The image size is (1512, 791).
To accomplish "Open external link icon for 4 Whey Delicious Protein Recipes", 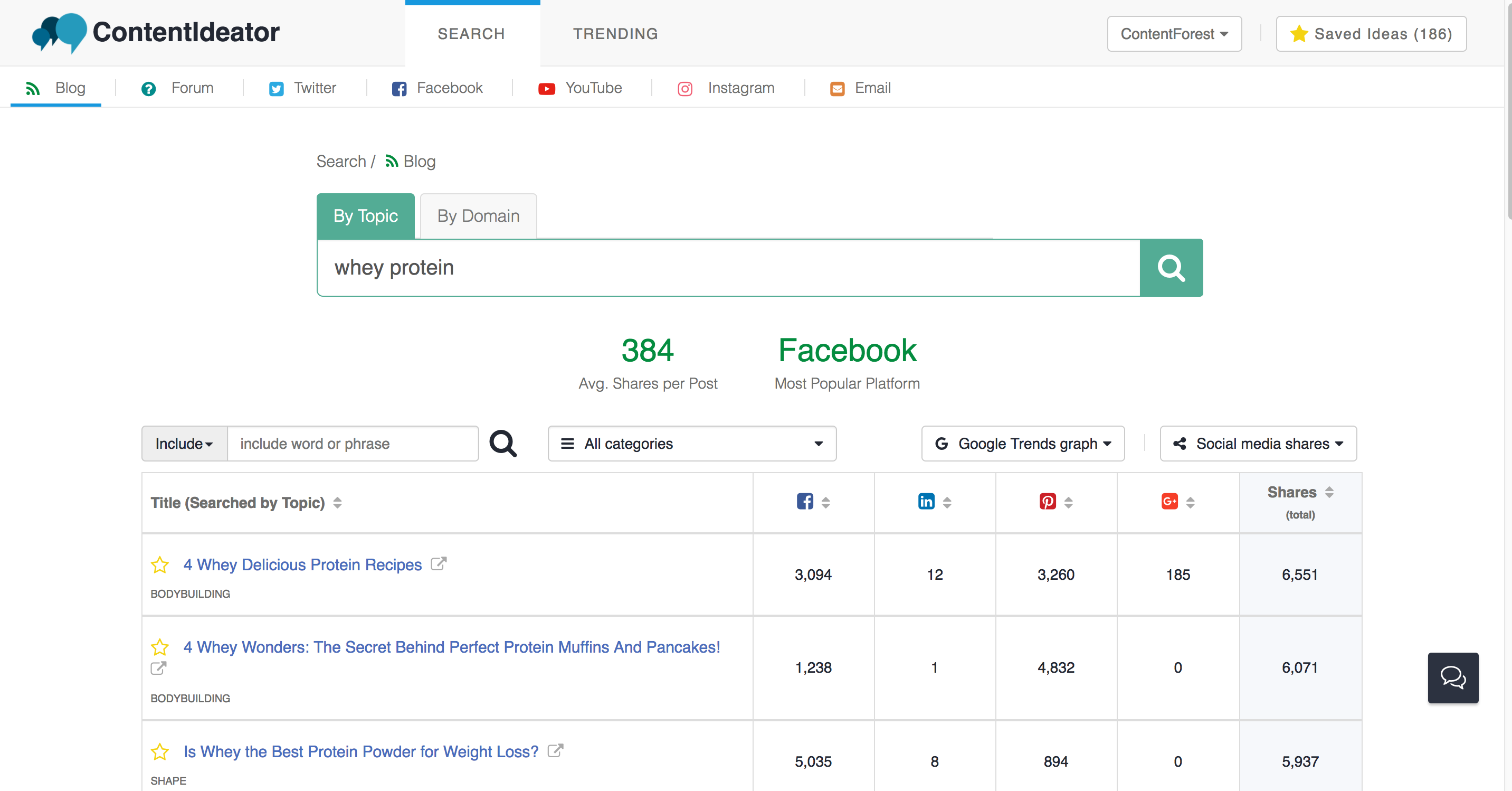I will (x=439, y=564).
